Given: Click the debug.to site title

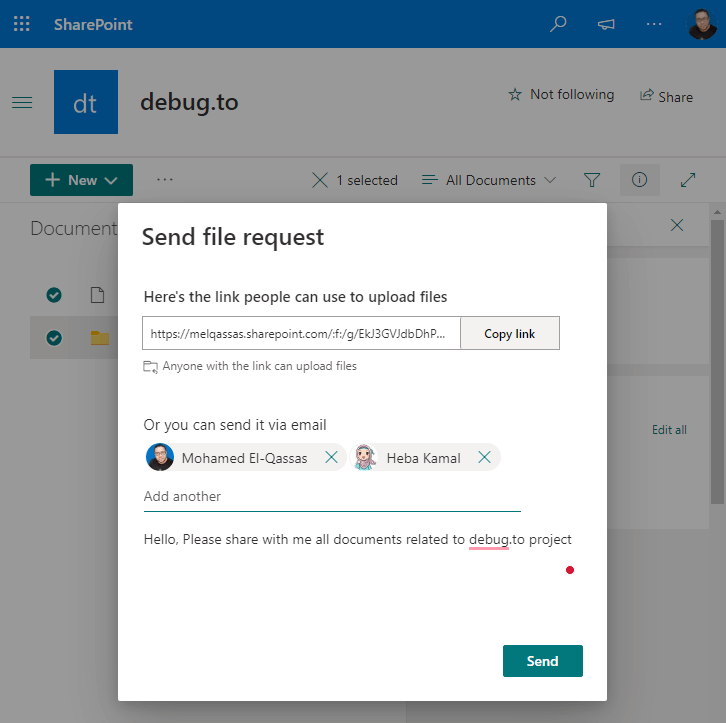Looking at the screenshot, I should (x=189, y=102).
